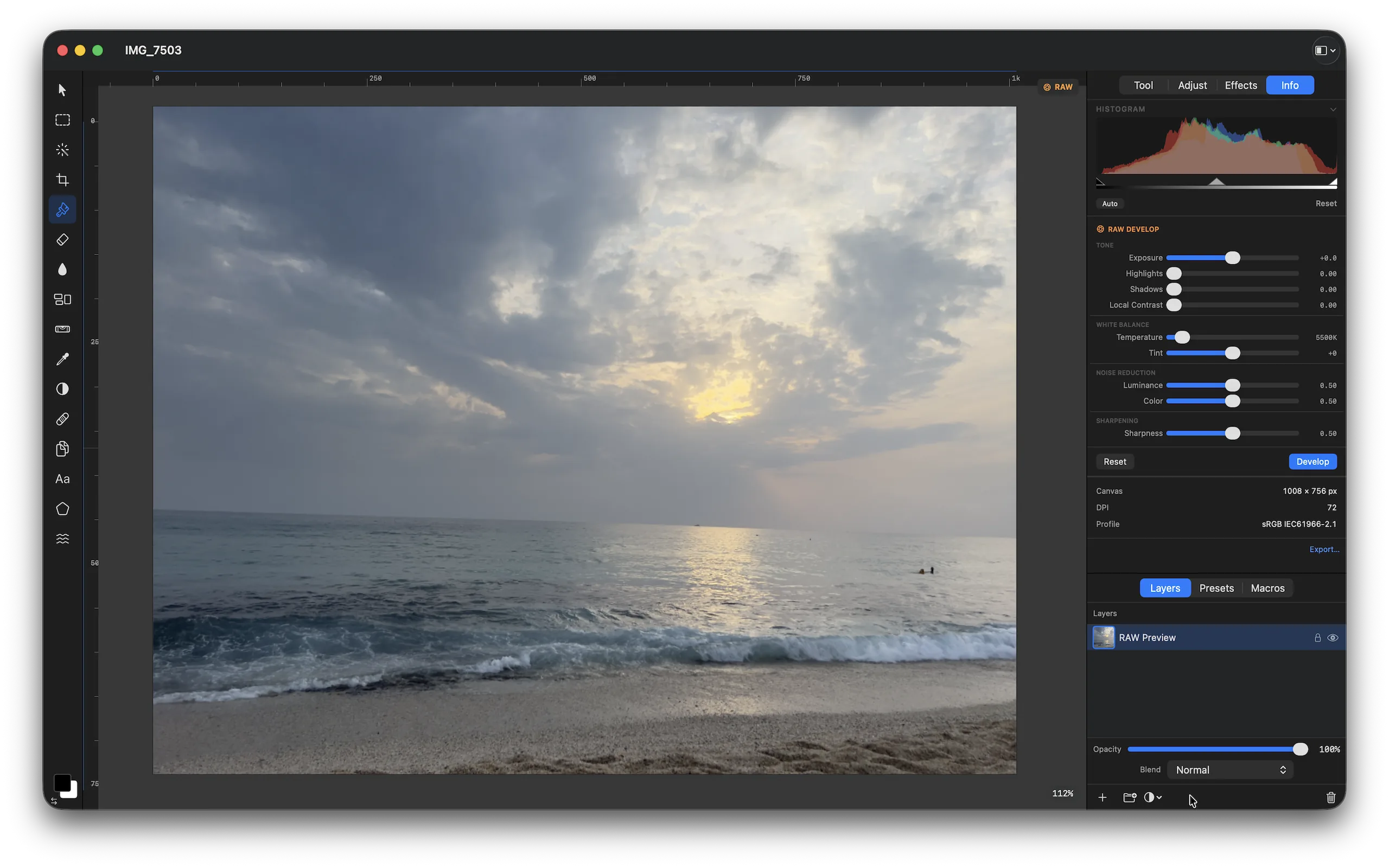Select the rectangular marquee selection tool
The image size is (1389, 868).
tap(62, 120)
